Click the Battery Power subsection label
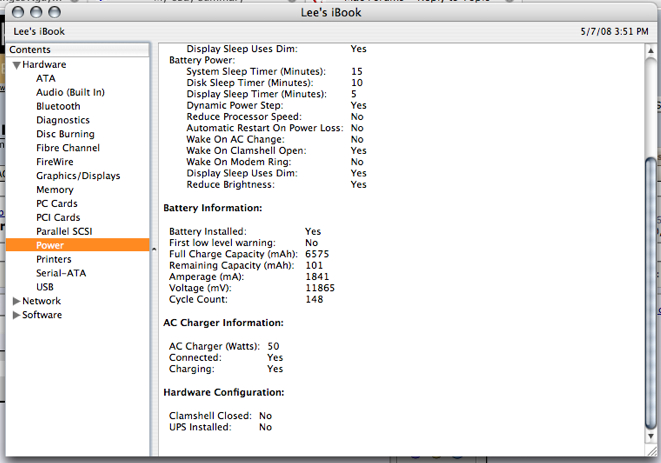661x463 pixels. (x=202, y=60)
